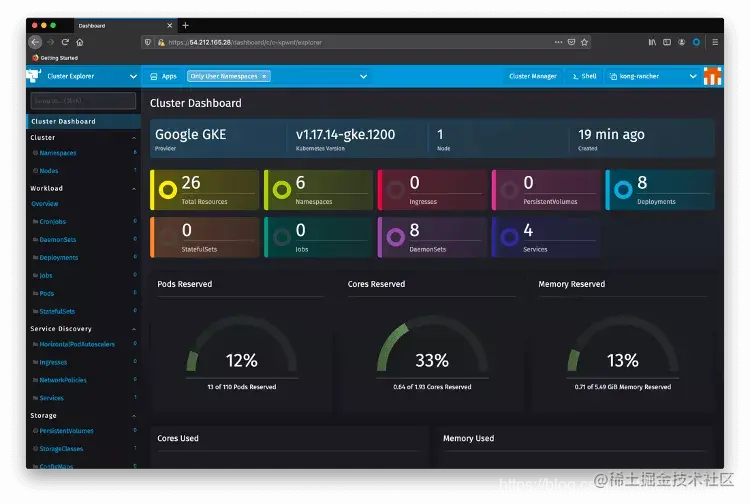The height and width of the screenshot is (504, 750).
Task: Click the browser forward arrow
Action: pos(51,42)
